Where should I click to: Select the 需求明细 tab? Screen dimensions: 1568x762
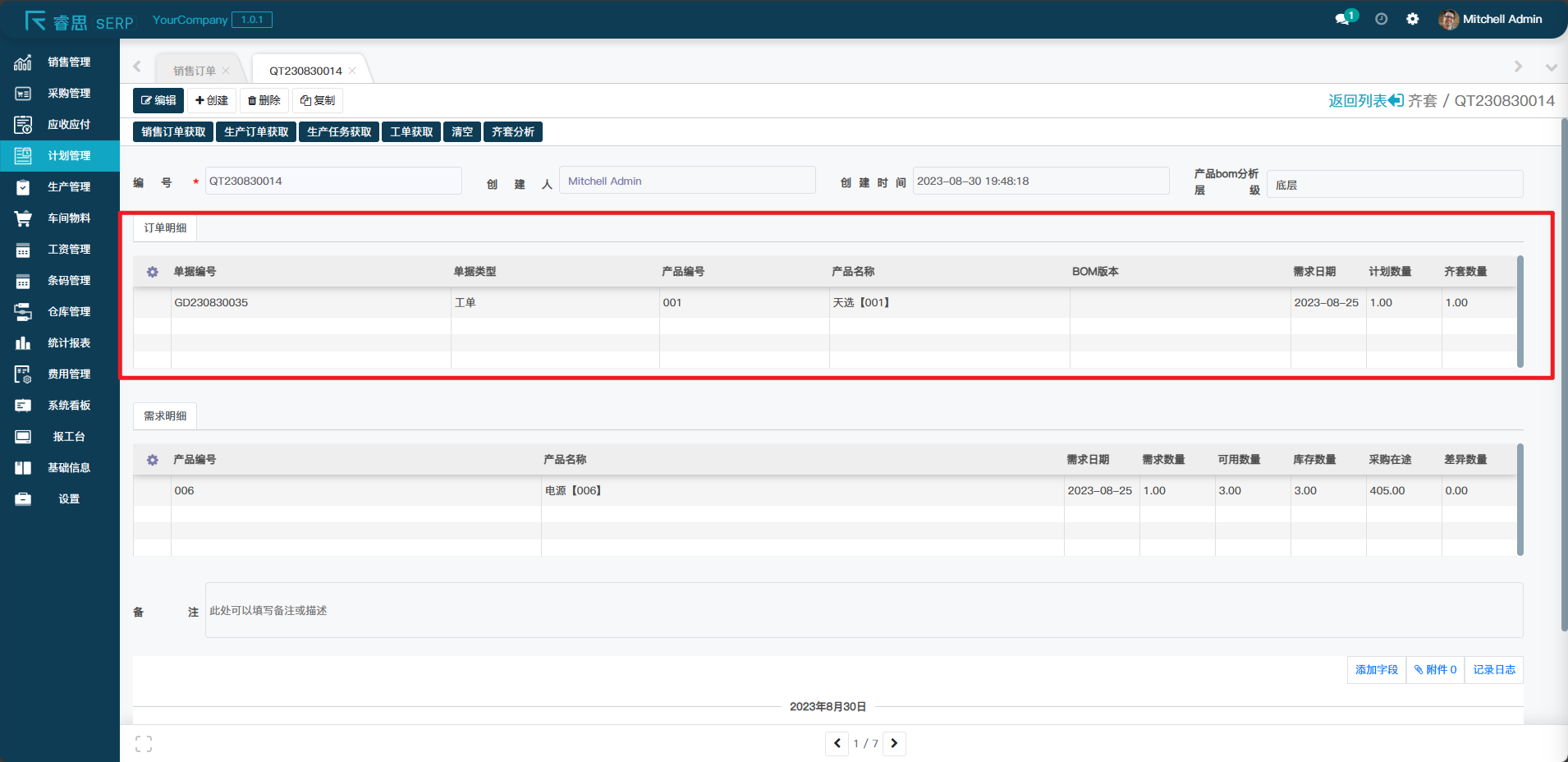pyautogui.click(x=165, y=416)
